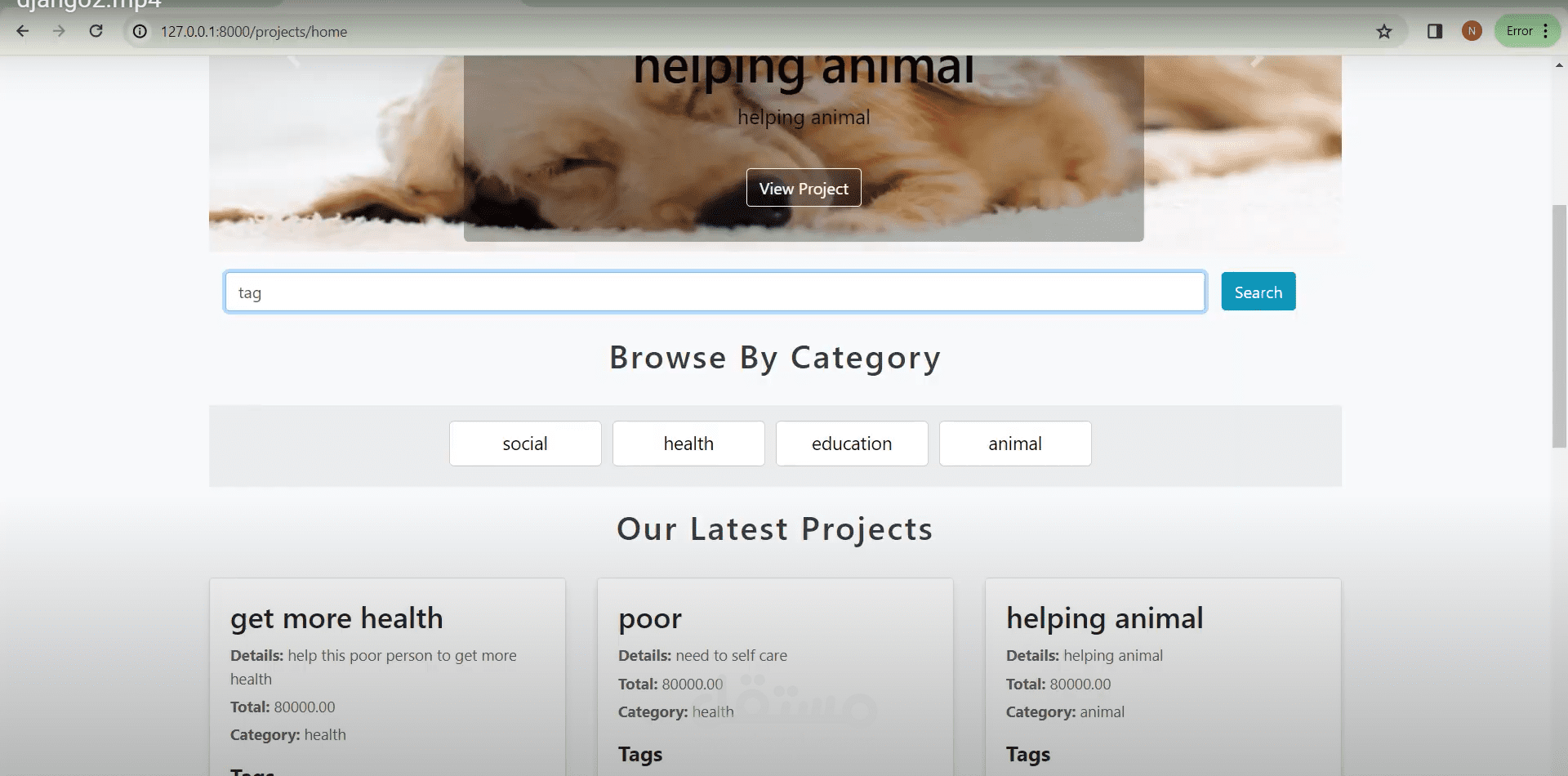Click the Error update chip
The width and height of the screenshot is (1568, 776).
1519,31
